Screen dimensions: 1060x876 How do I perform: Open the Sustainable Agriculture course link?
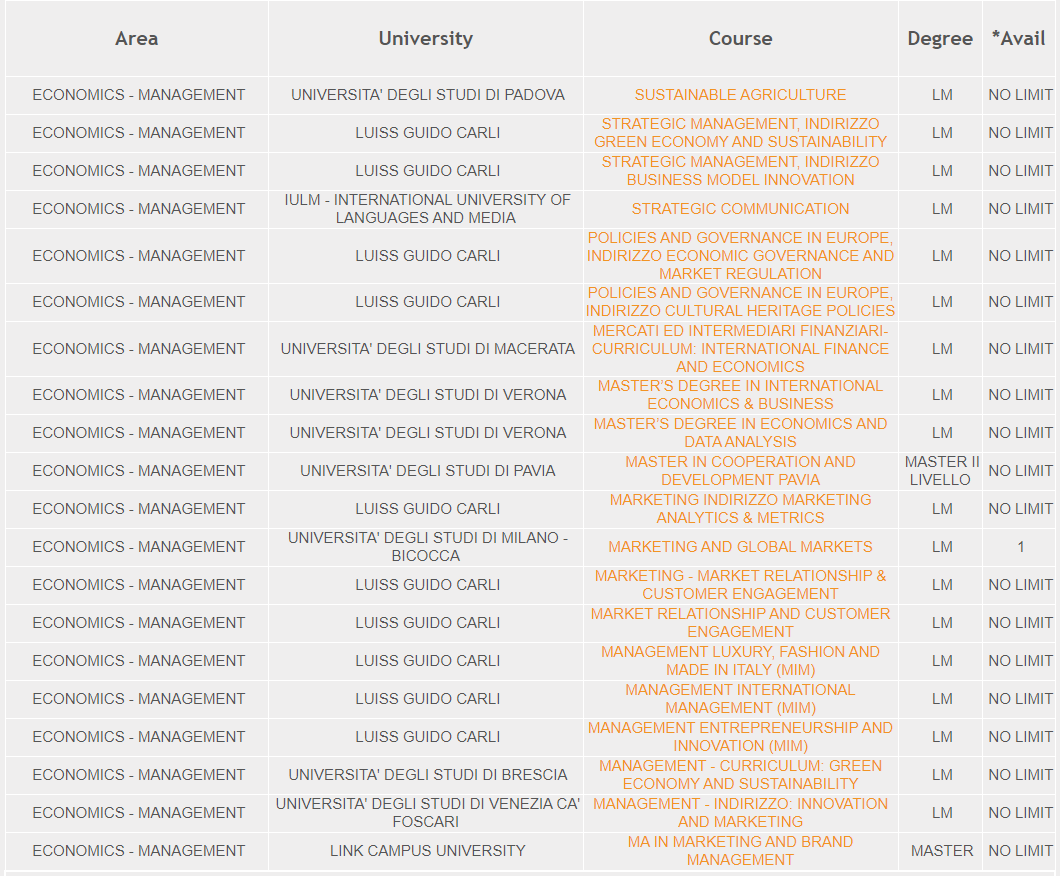pyautogui.click(x=740, y=95)
